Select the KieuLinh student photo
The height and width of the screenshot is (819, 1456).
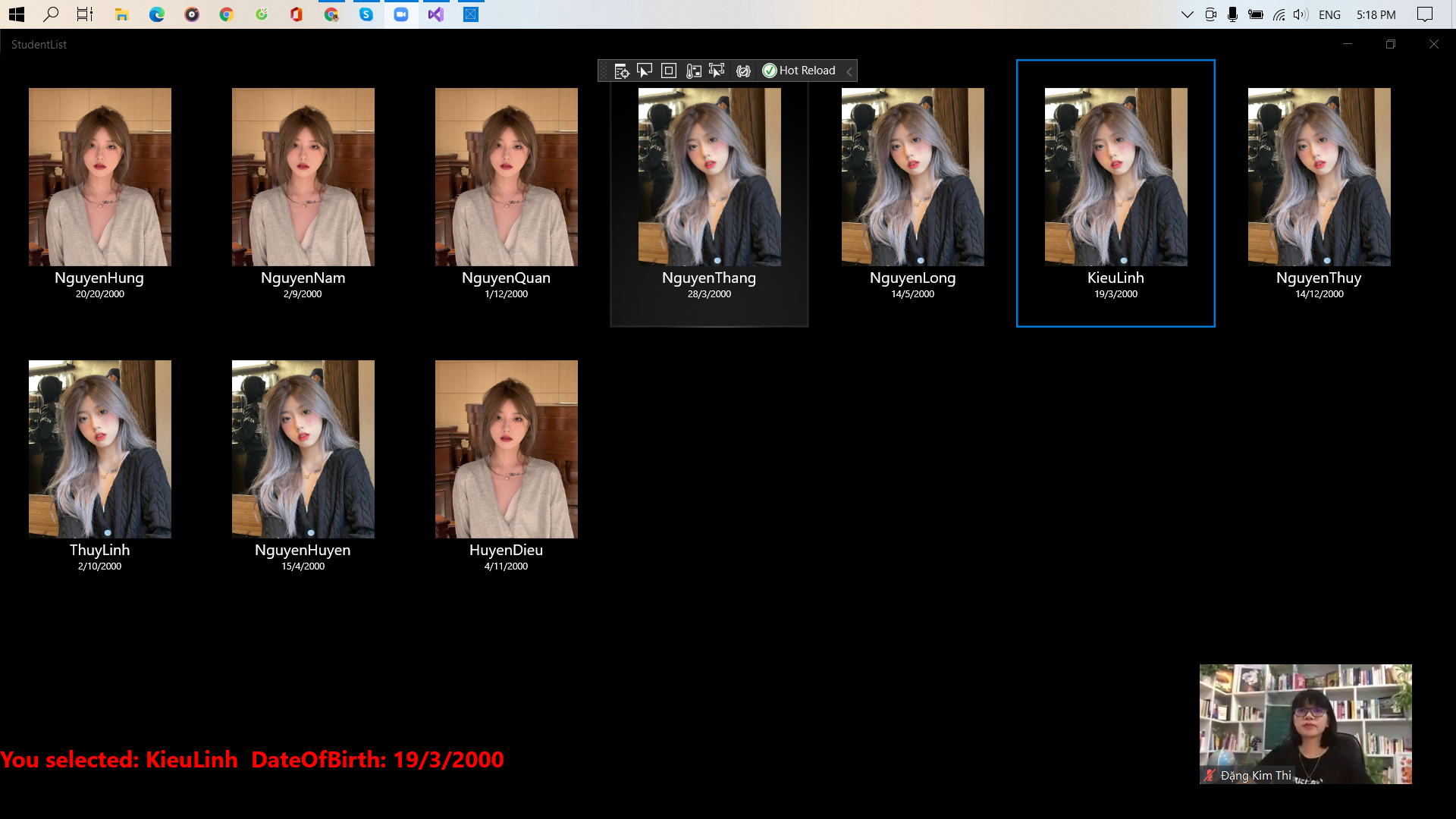point(1116,177)
